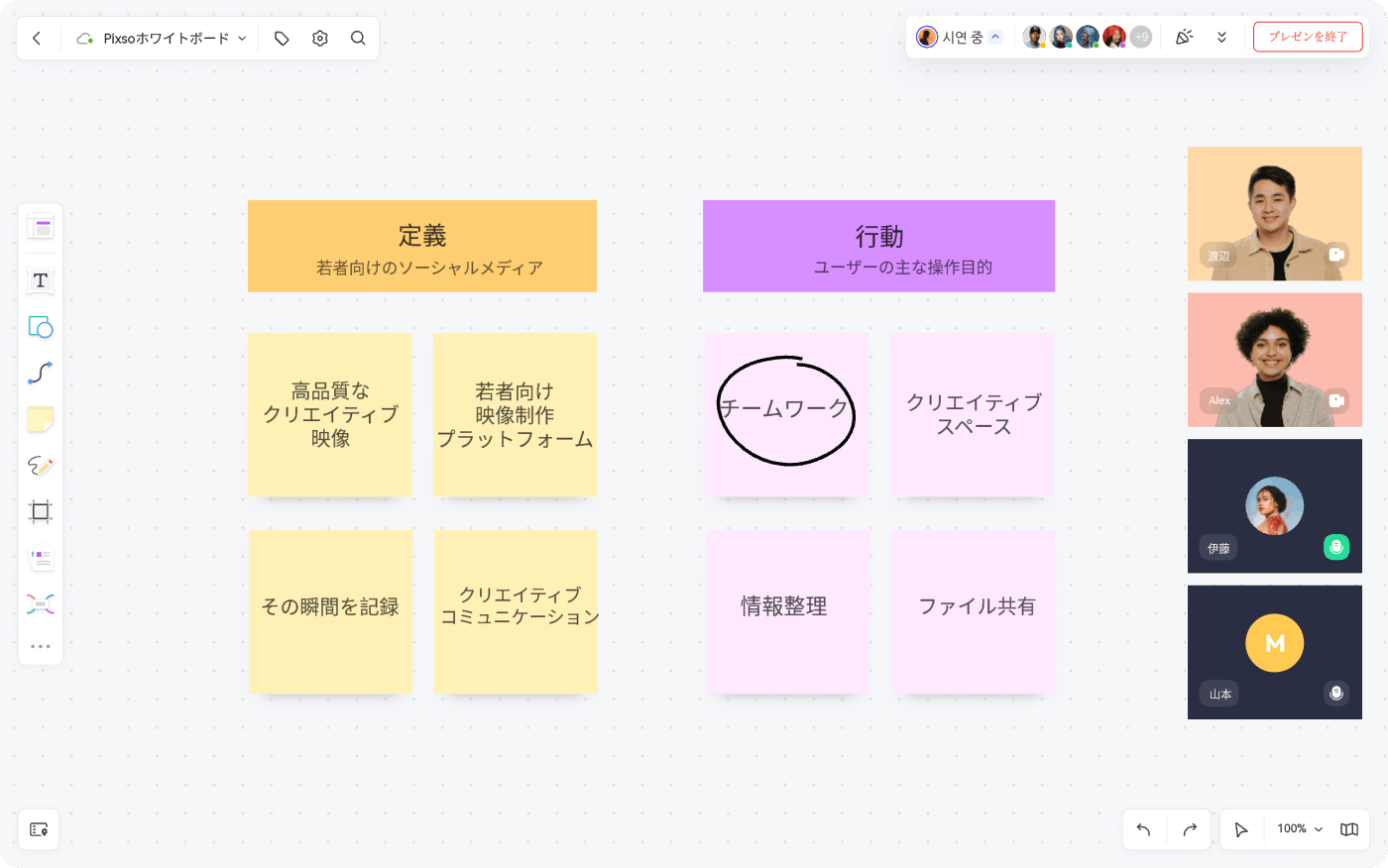Screen dimensions: 1388x868
Task: Select the Text tool
Action: 41,280
